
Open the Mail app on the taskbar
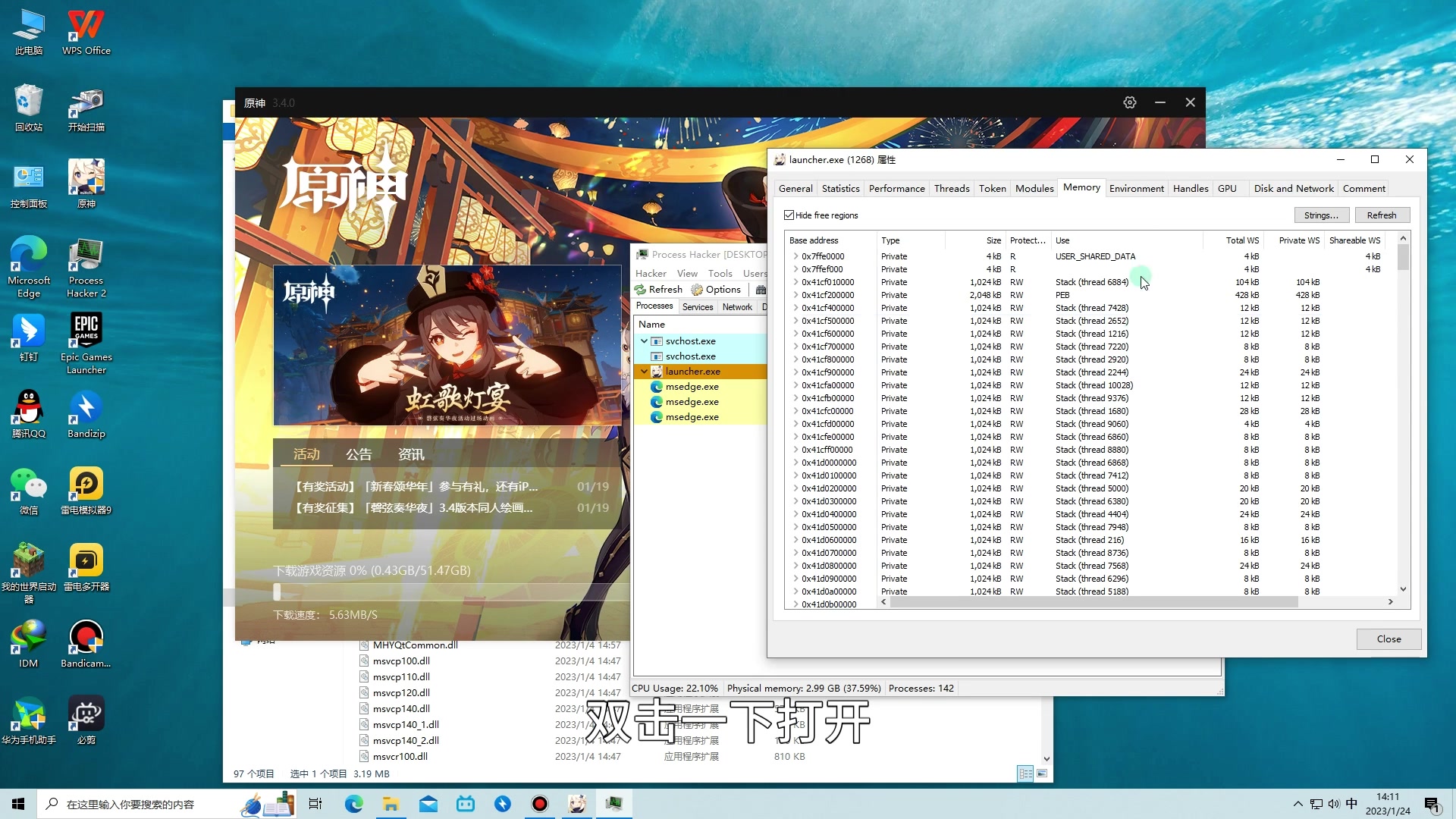click(428, 804)
